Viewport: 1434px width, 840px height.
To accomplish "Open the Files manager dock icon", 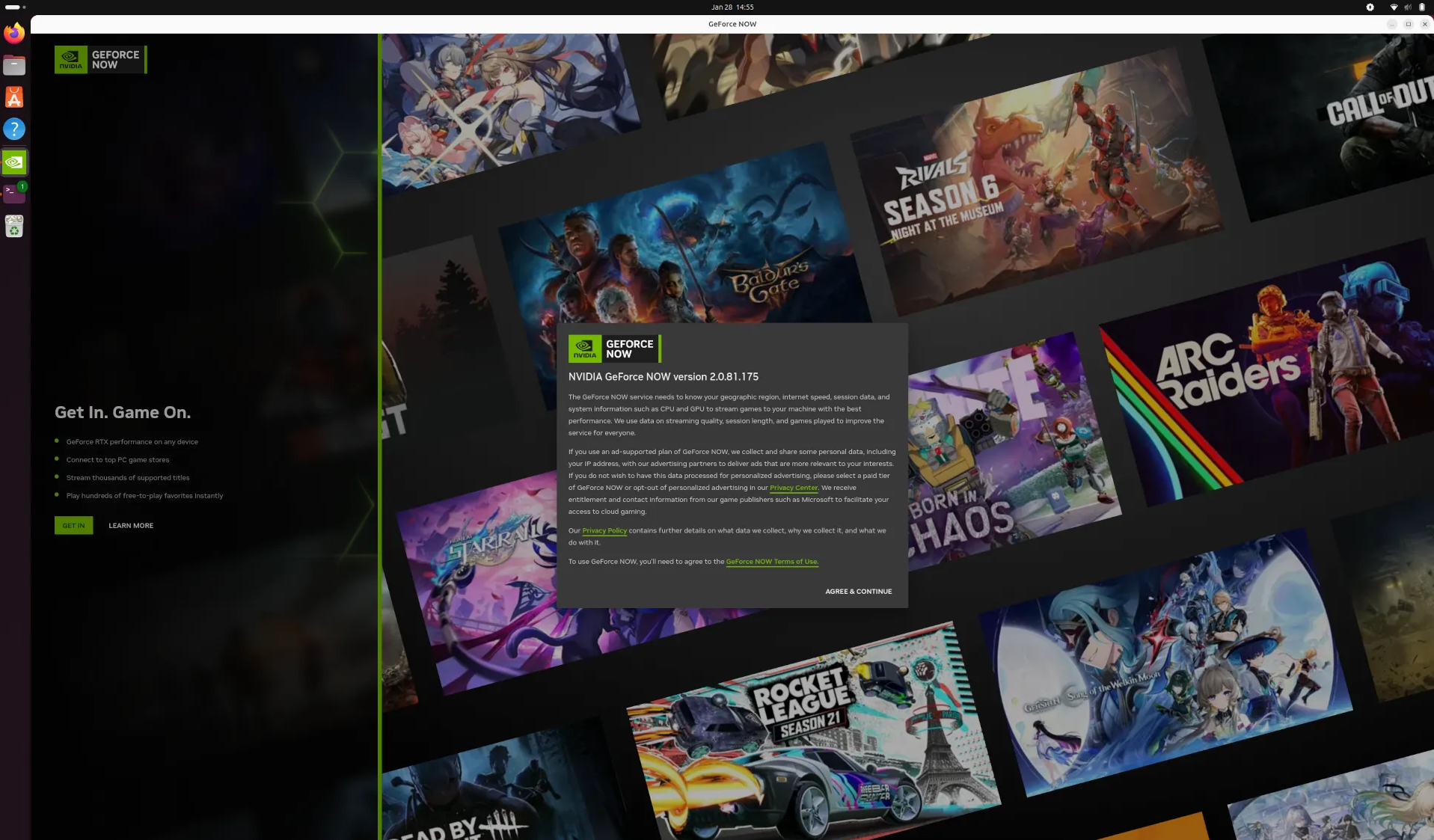I will (x=14, y=65).
